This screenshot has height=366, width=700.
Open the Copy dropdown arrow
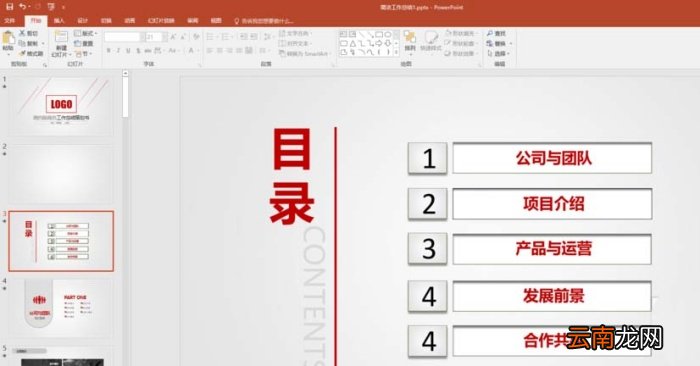tap(43, 44)
